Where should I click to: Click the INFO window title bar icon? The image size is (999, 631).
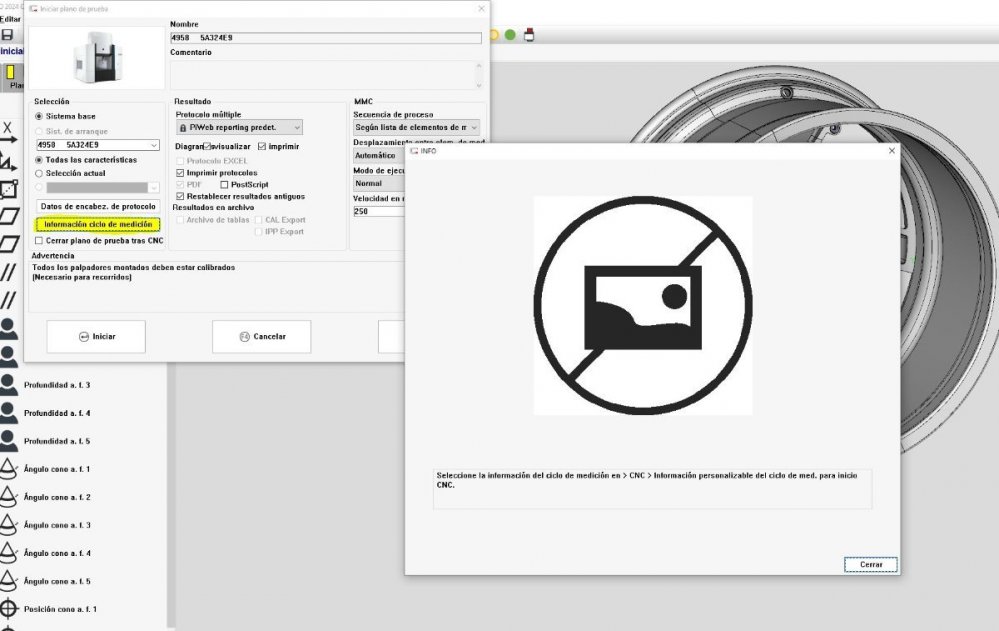414,151
